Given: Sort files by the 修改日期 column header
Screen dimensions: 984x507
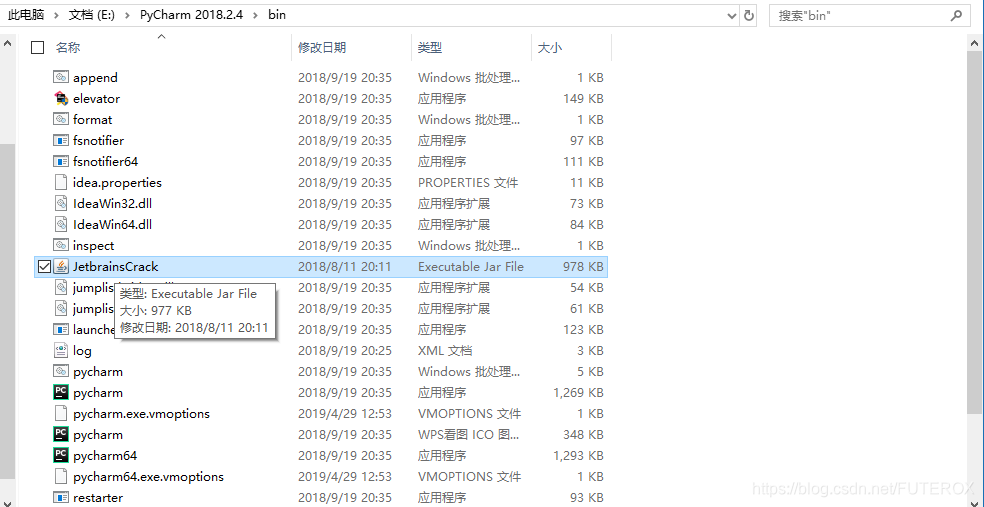Looking at the screenshot, I should (322, 48).
